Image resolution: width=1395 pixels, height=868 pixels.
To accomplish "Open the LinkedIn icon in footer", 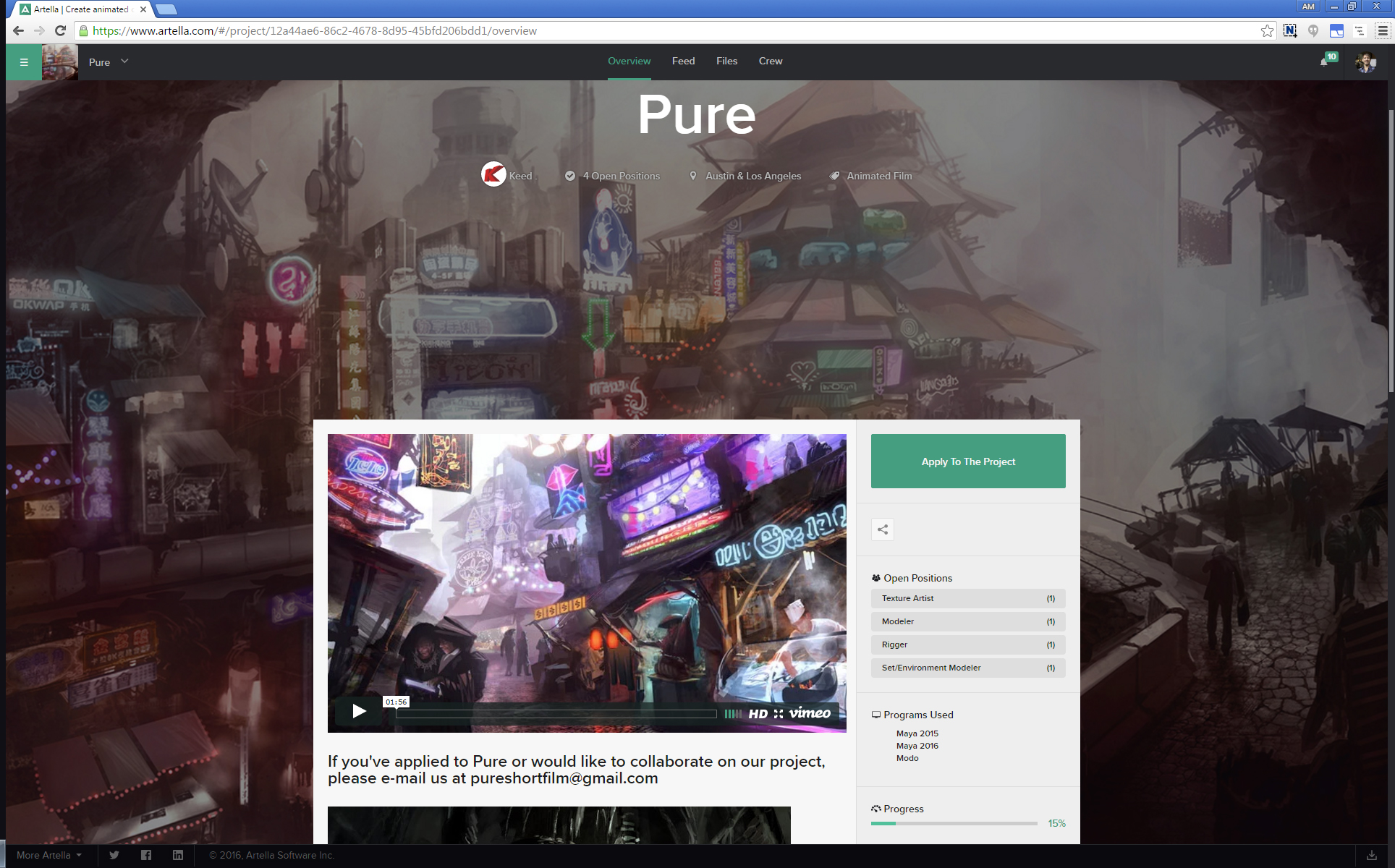I will [x=178, y=855].
